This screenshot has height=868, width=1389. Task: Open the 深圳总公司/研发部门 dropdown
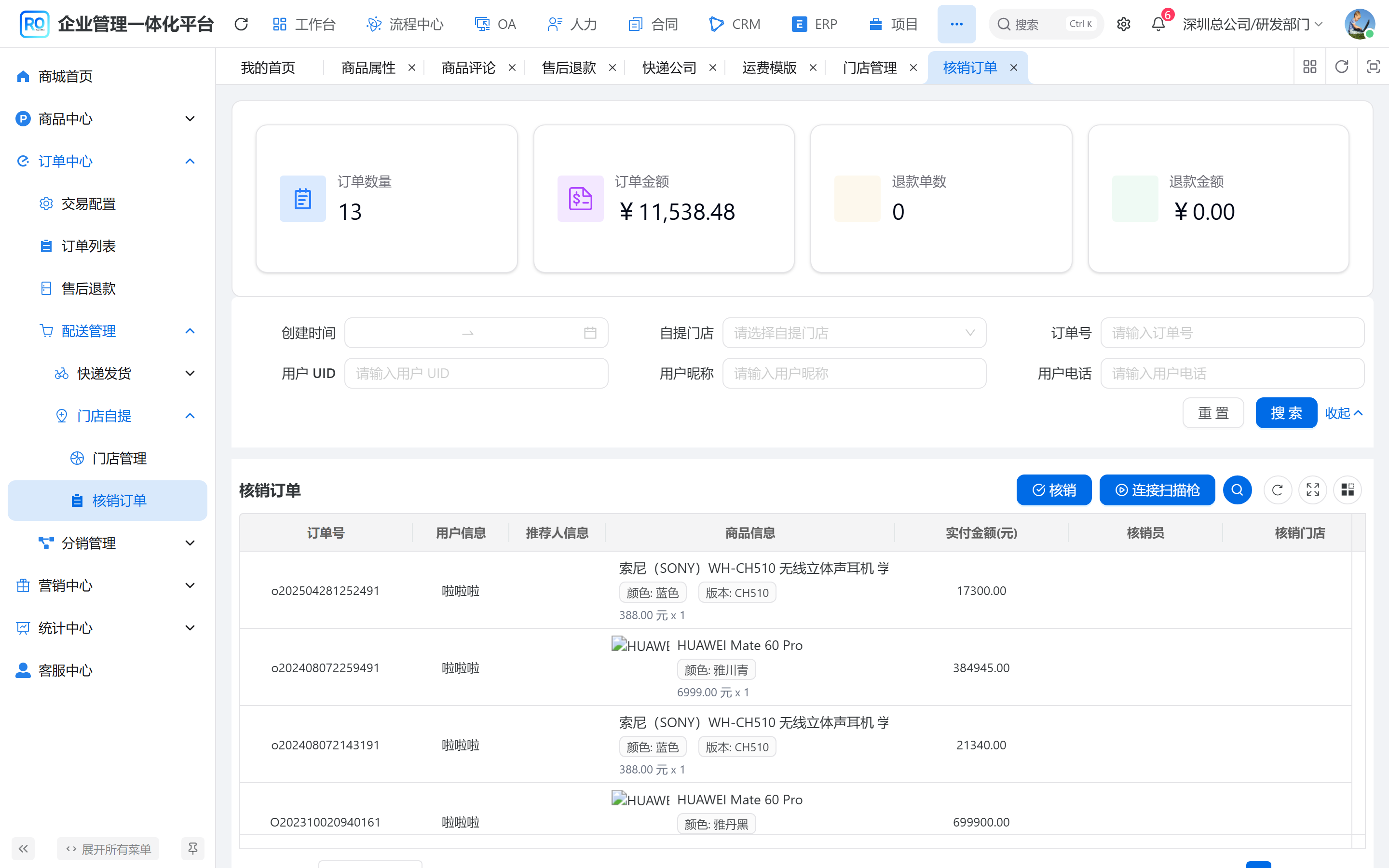[1253, 24]
